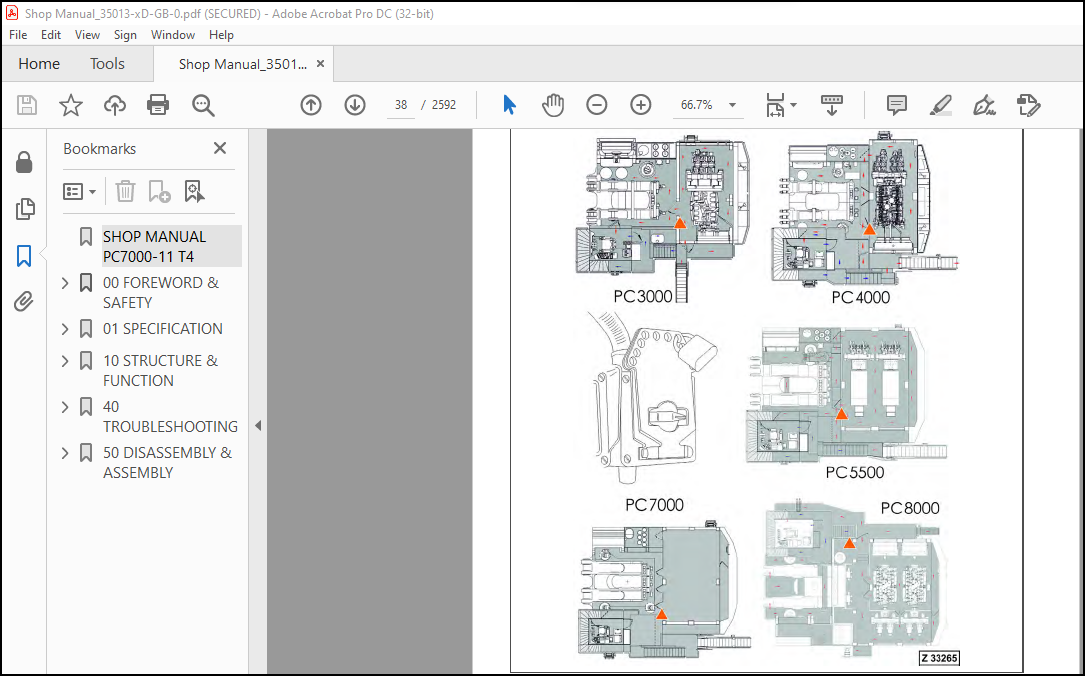Click the PC4000 diagram label
Screen dimensions: 1085x676
(861, 298)
